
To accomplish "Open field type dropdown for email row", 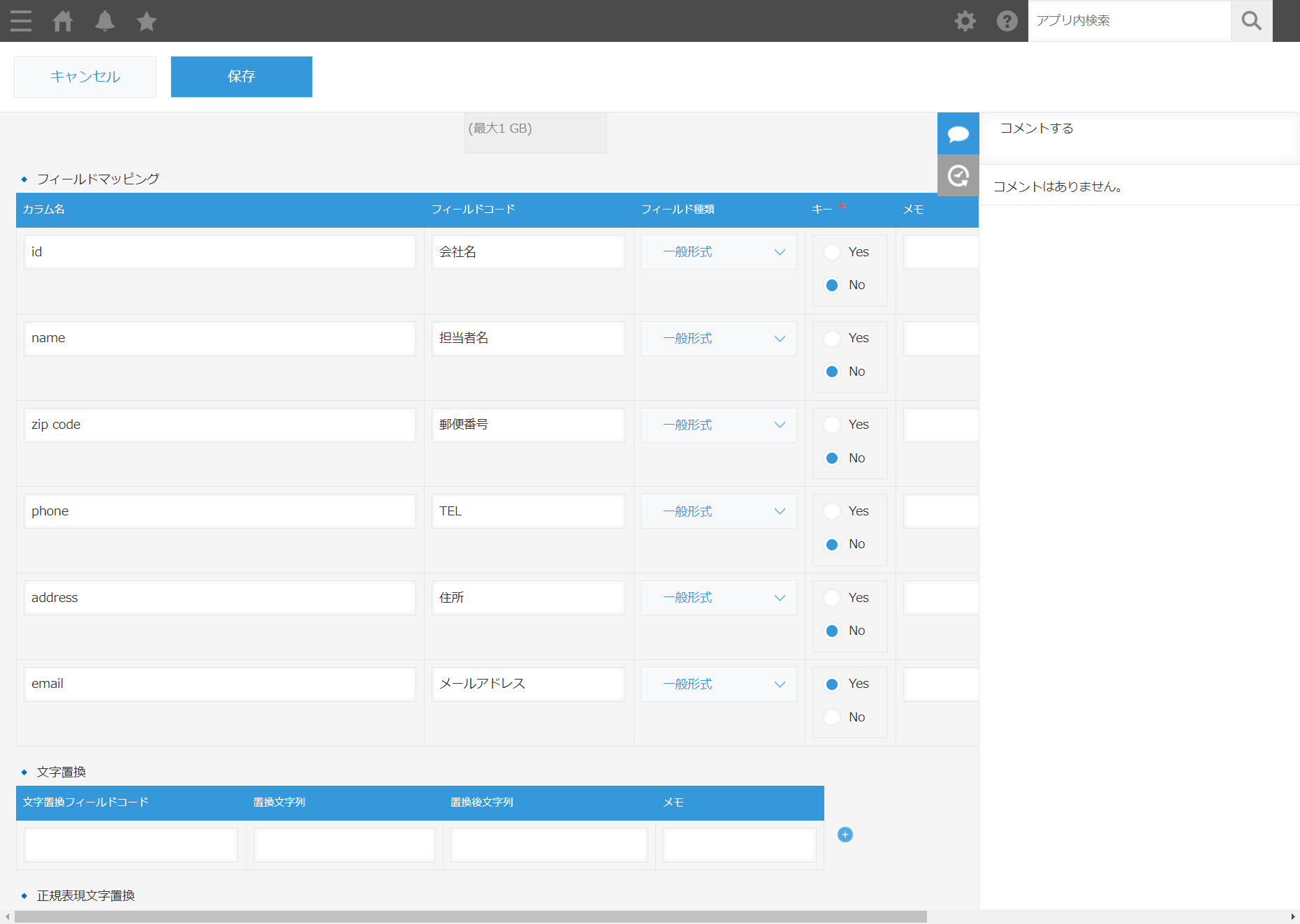I will tap(719, 684).
